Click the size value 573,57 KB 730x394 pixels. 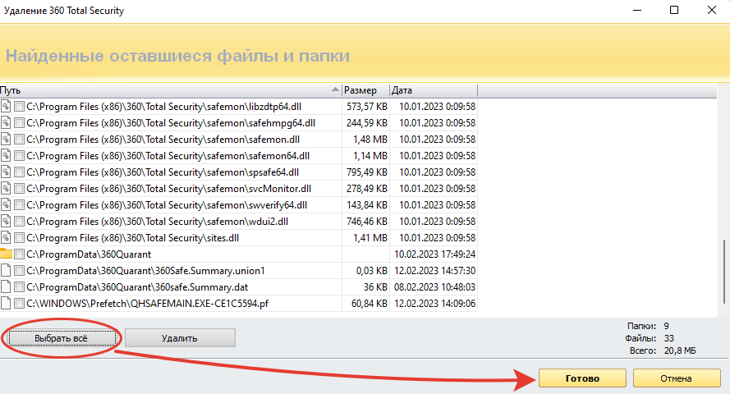[x=367, y=107]
